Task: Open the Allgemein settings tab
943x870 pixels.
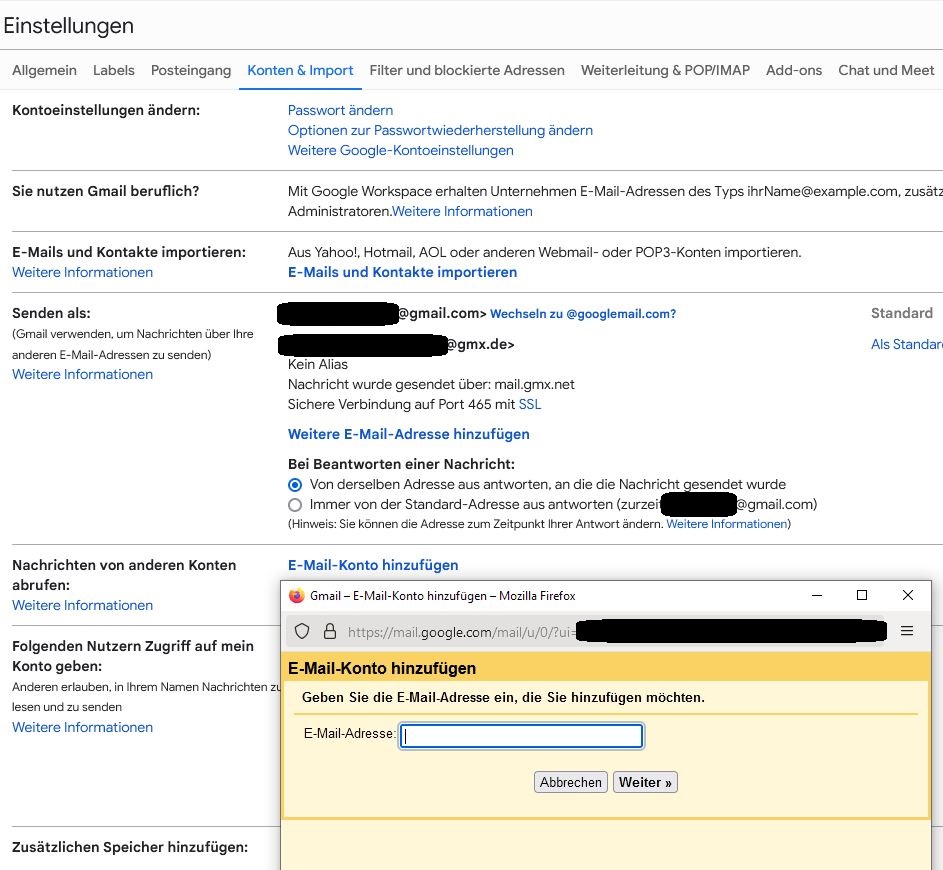Action: [x=45, y=70]
